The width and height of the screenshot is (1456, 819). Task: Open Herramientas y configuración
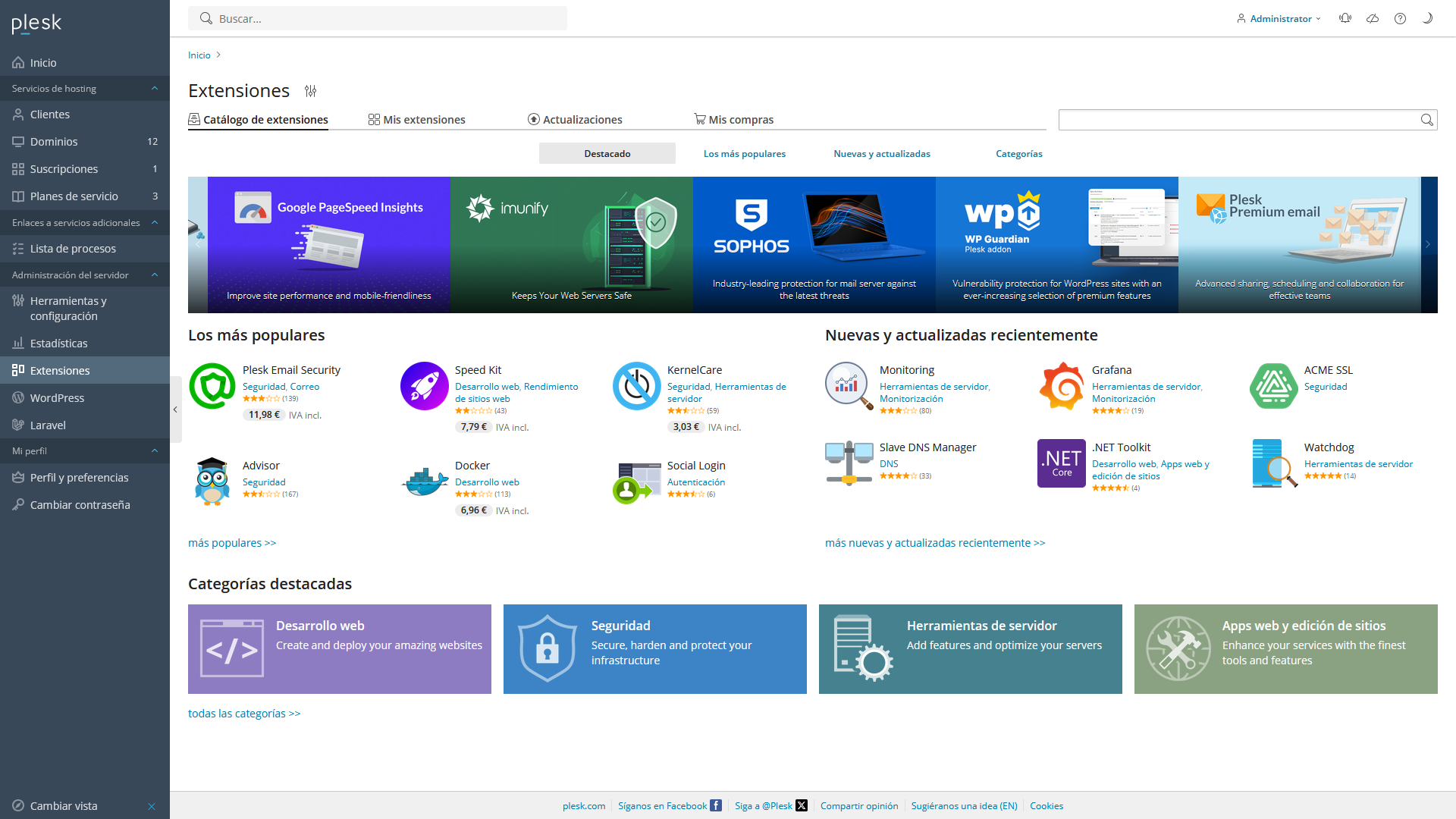tap(85, 309)
